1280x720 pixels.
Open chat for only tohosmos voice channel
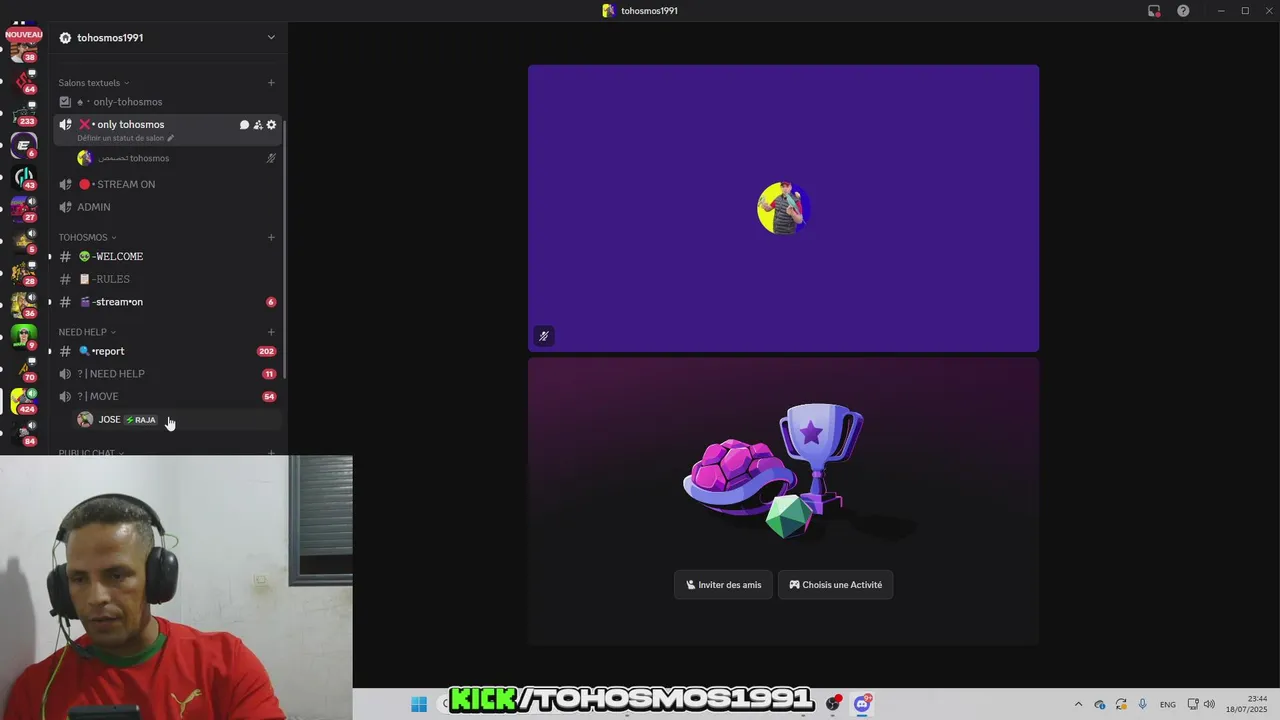point(244,125)
